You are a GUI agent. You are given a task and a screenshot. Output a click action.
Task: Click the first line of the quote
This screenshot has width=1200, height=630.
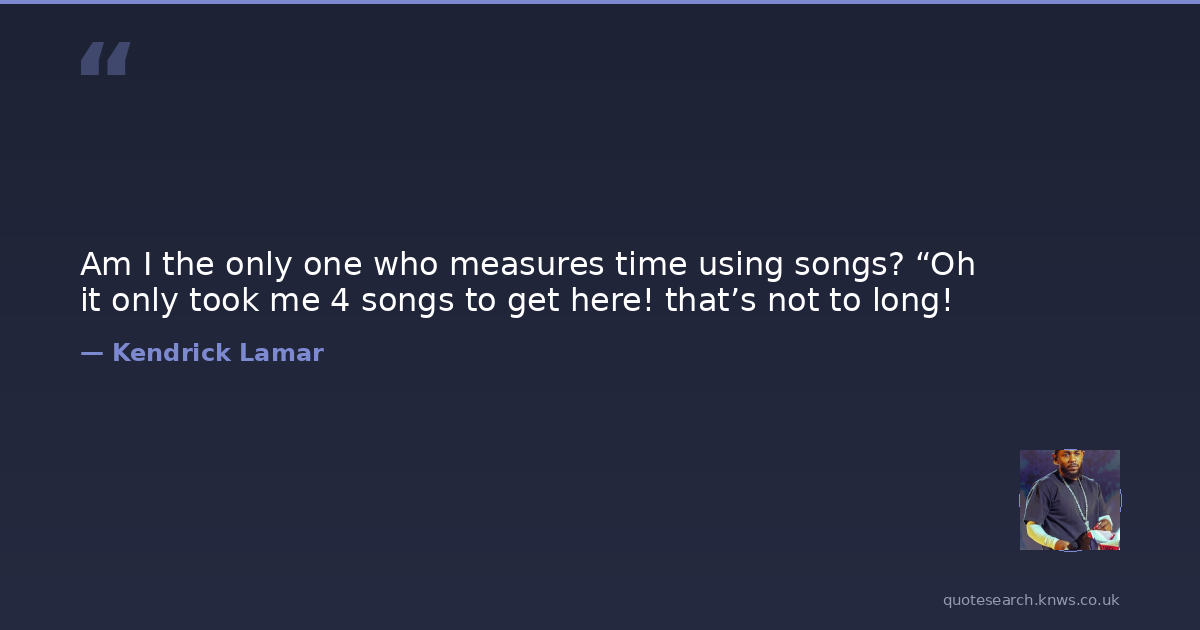(x=527, y=265)
